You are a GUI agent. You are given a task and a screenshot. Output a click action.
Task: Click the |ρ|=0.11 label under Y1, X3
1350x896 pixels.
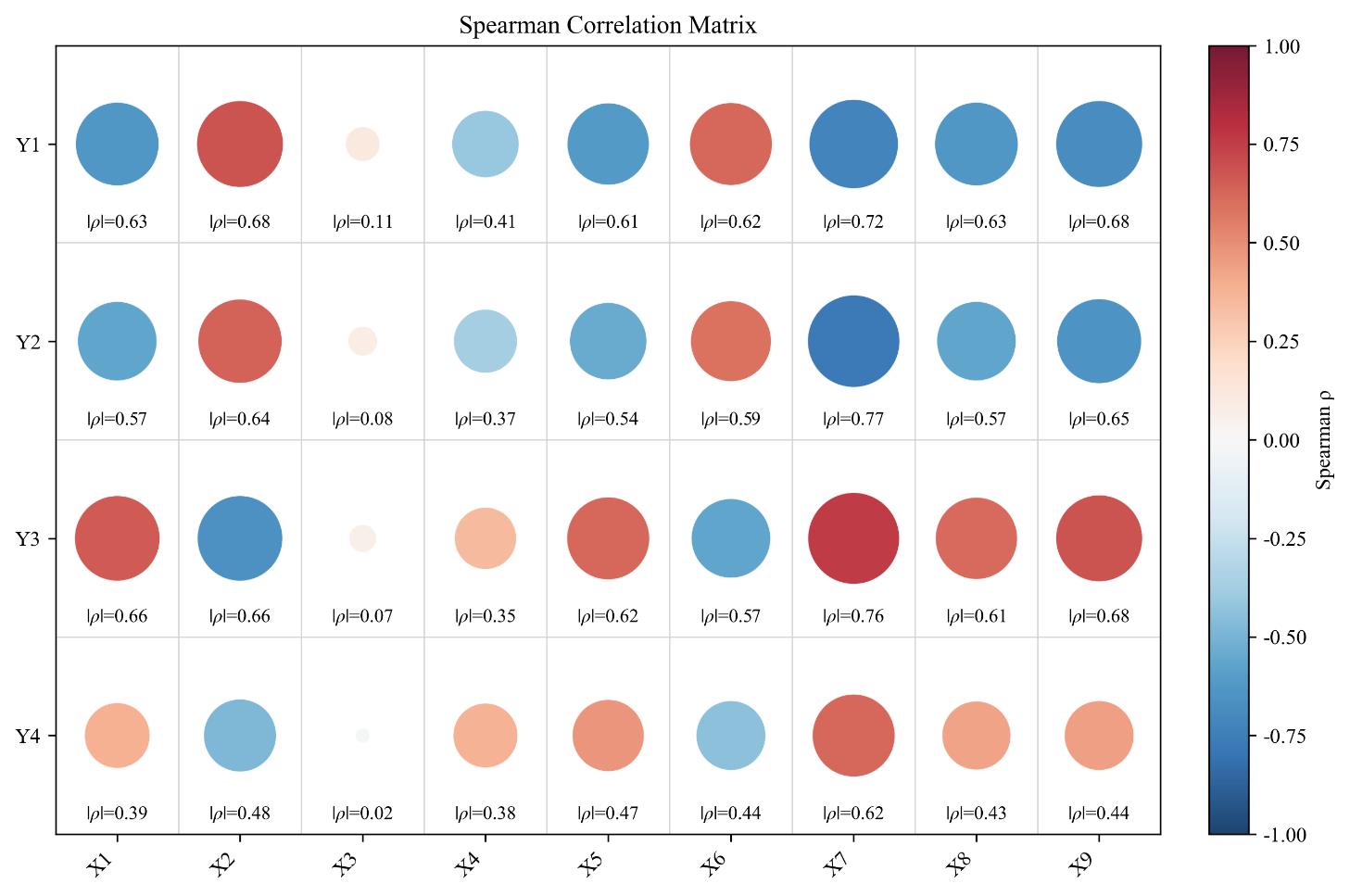point(362,222)
